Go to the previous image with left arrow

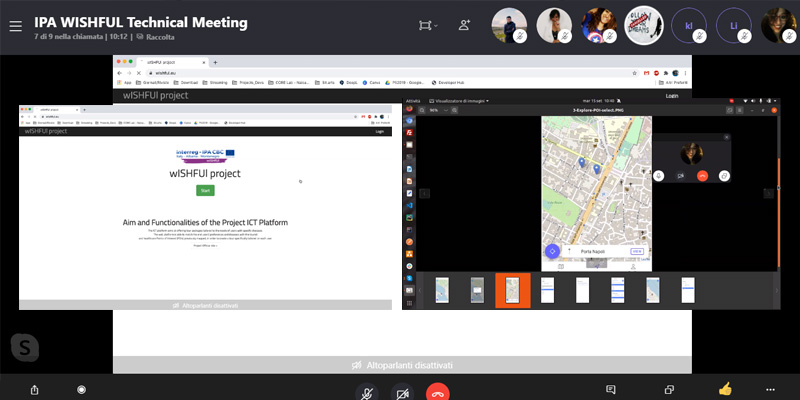point(424,193)
